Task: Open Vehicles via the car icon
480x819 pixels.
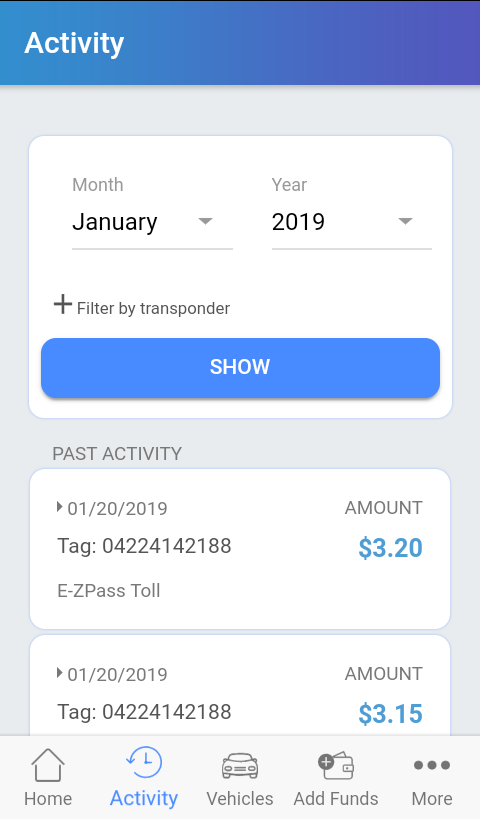Action: (x=240, y=766)
